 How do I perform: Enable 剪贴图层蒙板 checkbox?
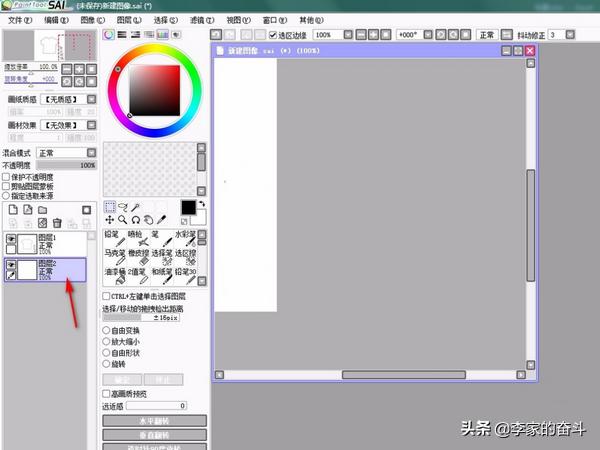click(x=6, y=186)
